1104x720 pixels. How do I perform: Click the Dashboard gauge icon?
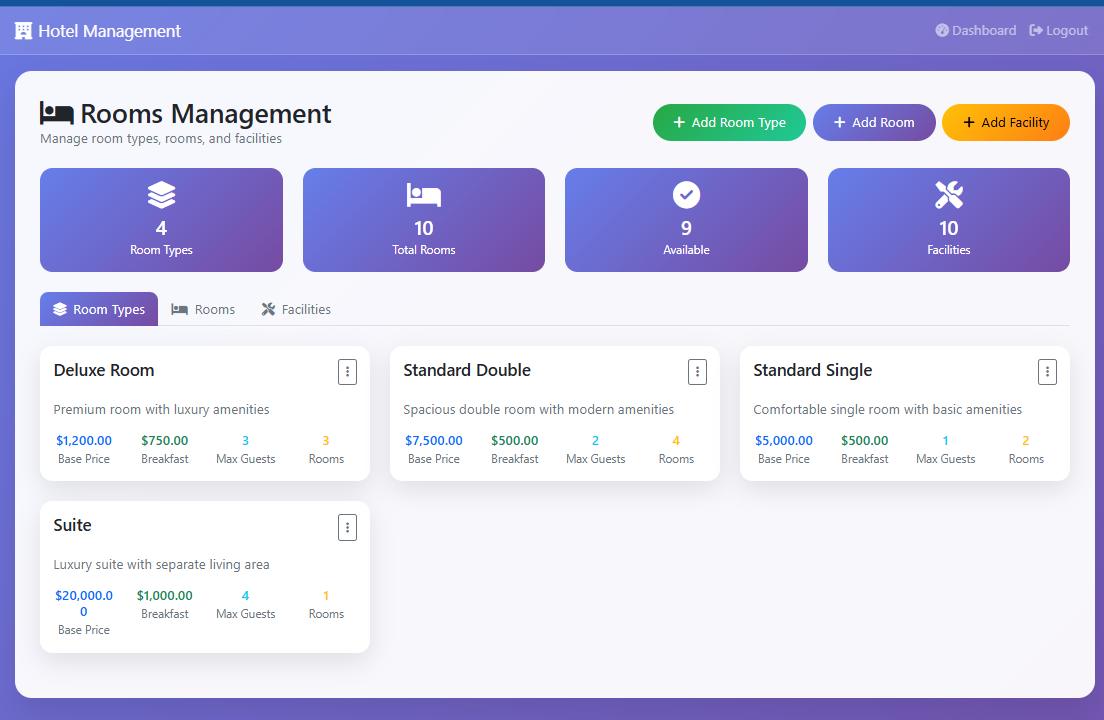coord(941,31)
